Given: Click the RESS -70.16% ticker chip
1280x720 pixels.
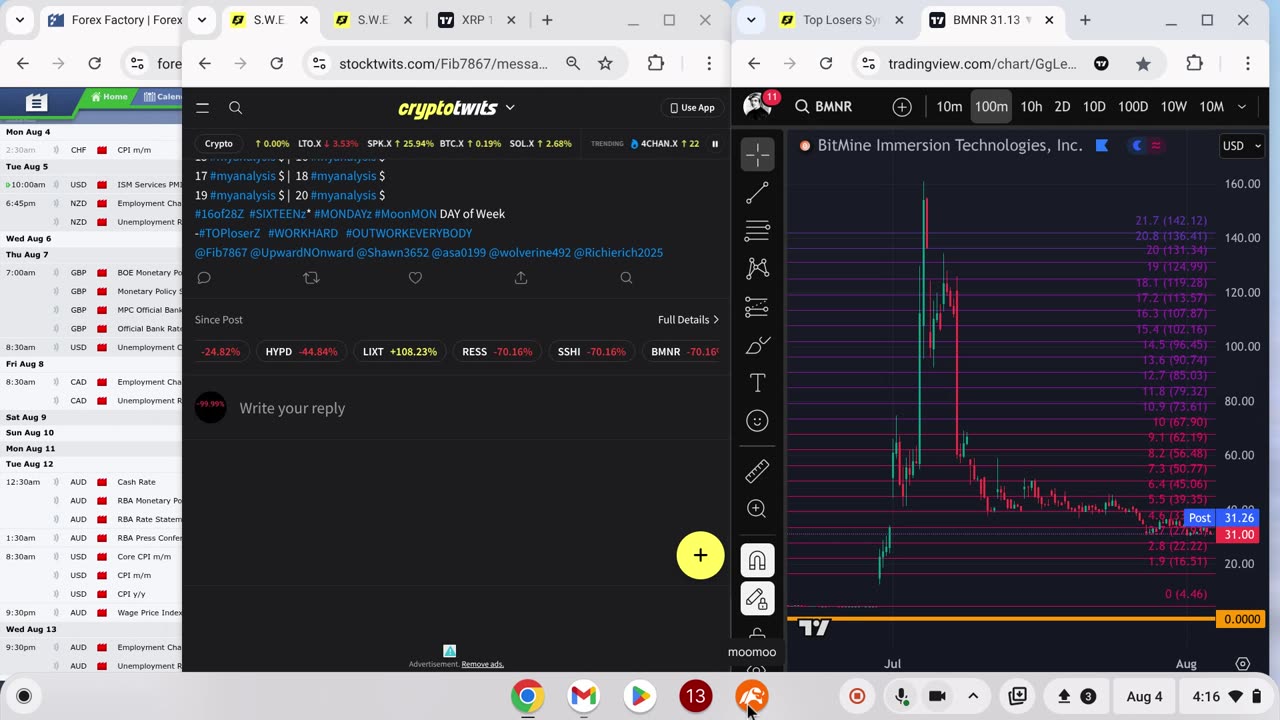Looking at the screenshot, I should click(497, 352).
